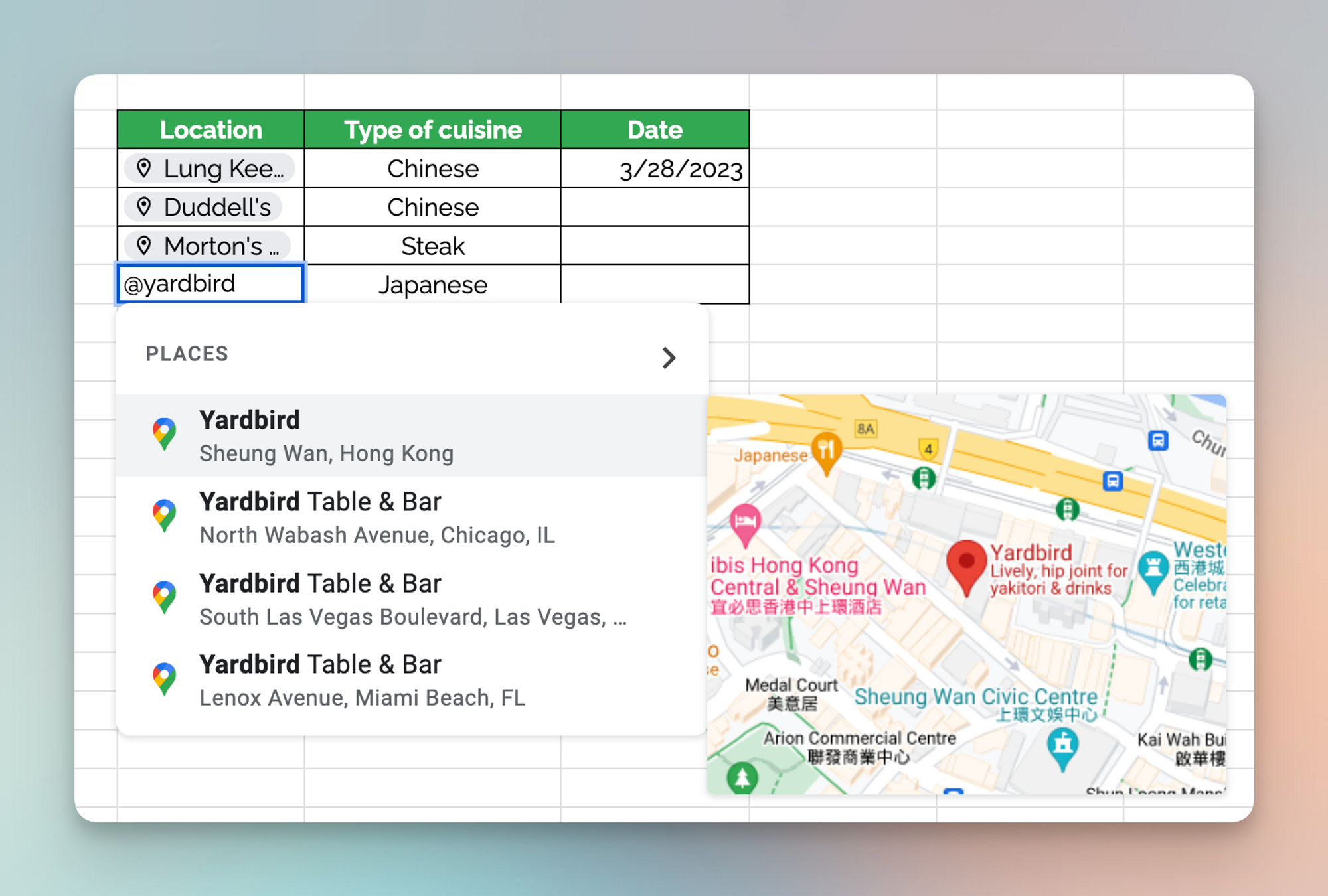Image resolution: width=1328 pixels, height=896 pixels.
Task: Choose Yardbird Table & Bar in Las Vegas
Action: click(x=412, y=599)
